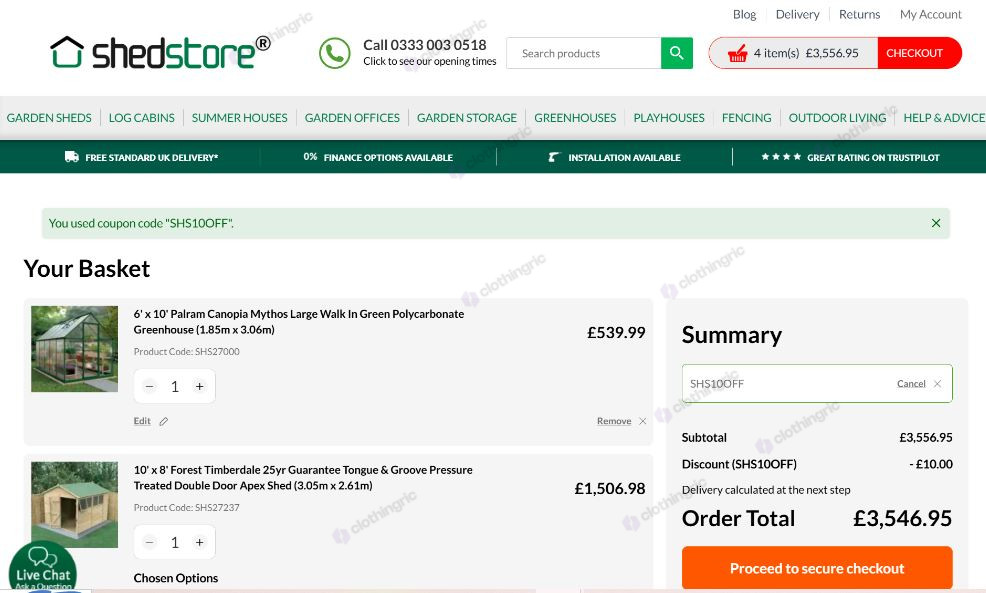Click the Order Total £3,546.95 amount
This screenshot has width=986, height=593.
(902, 518)
